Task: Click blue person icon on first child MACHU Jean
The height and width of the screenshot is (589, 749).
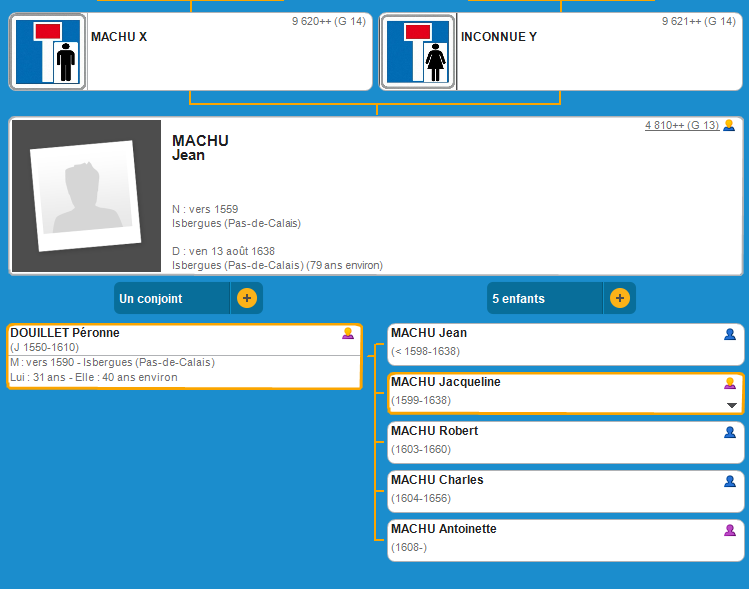Action: pyautogui.click(x=730, y=334)
